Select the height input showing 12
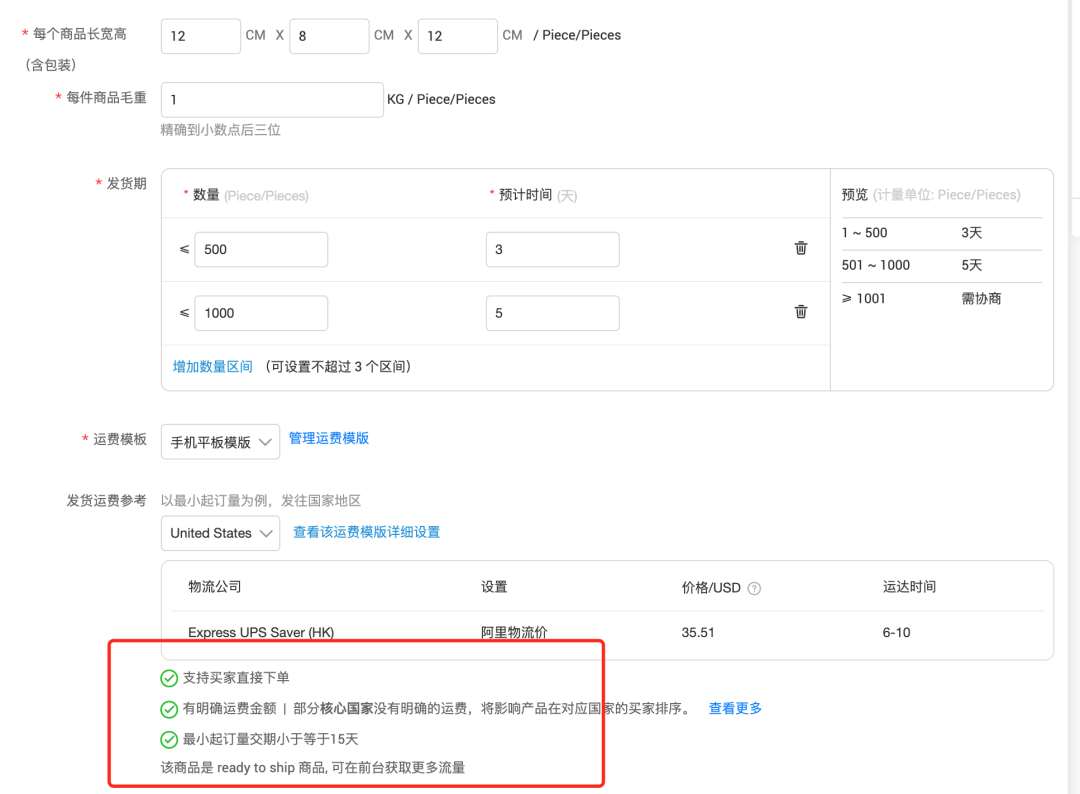The image size is (1080, 794). 457,35
